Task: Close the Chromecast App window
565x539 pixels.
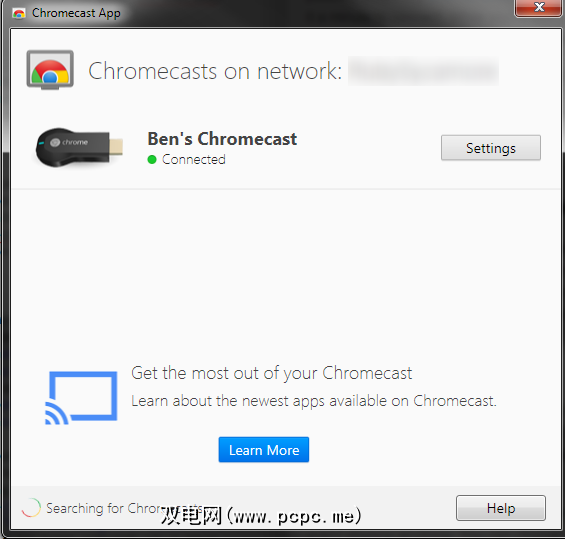Action: coord(539,7)
